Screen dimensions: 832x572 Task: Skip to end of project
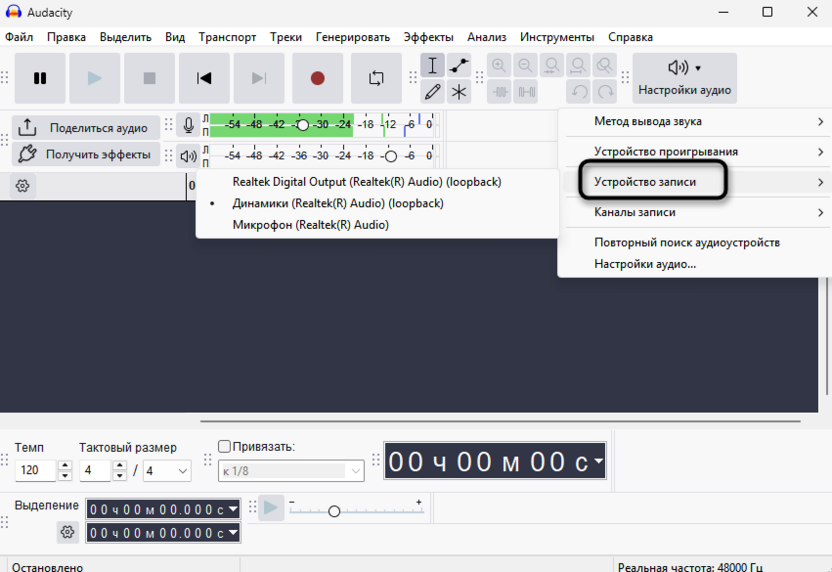coord(259,78)
